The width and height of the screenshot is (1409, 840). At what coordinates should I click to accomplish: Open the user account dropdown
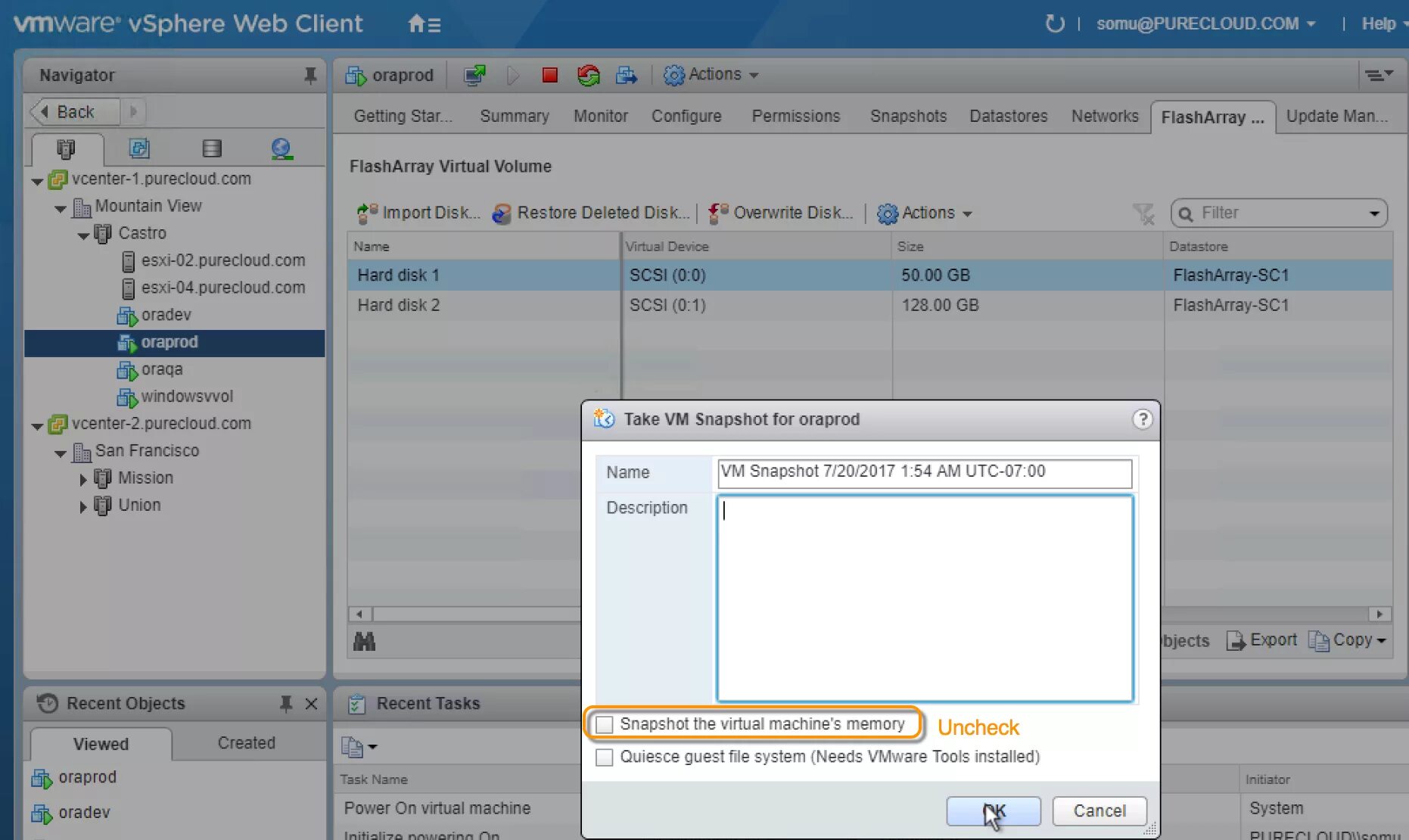tap(1206, 23)
